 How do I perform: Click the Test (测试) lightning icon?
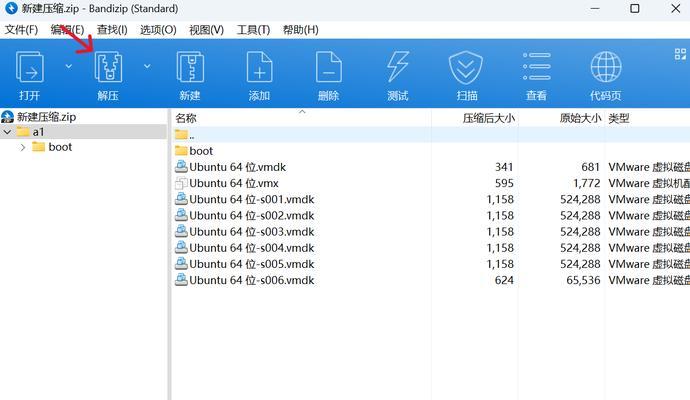398,67
